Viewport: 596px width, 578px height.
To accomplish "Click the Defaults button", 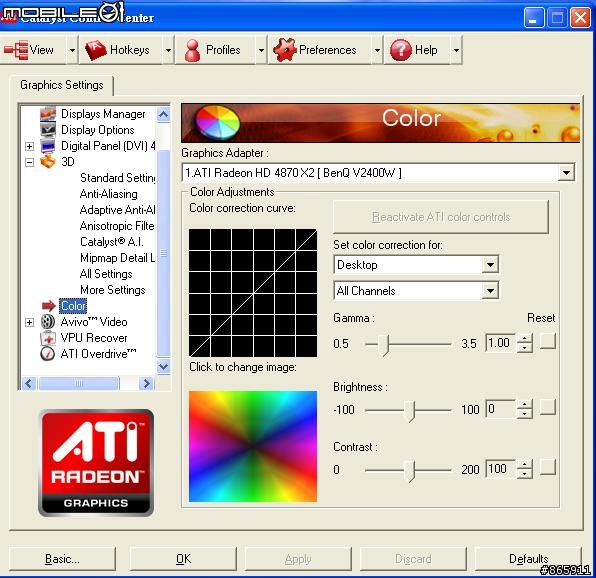I will (528, 559).
